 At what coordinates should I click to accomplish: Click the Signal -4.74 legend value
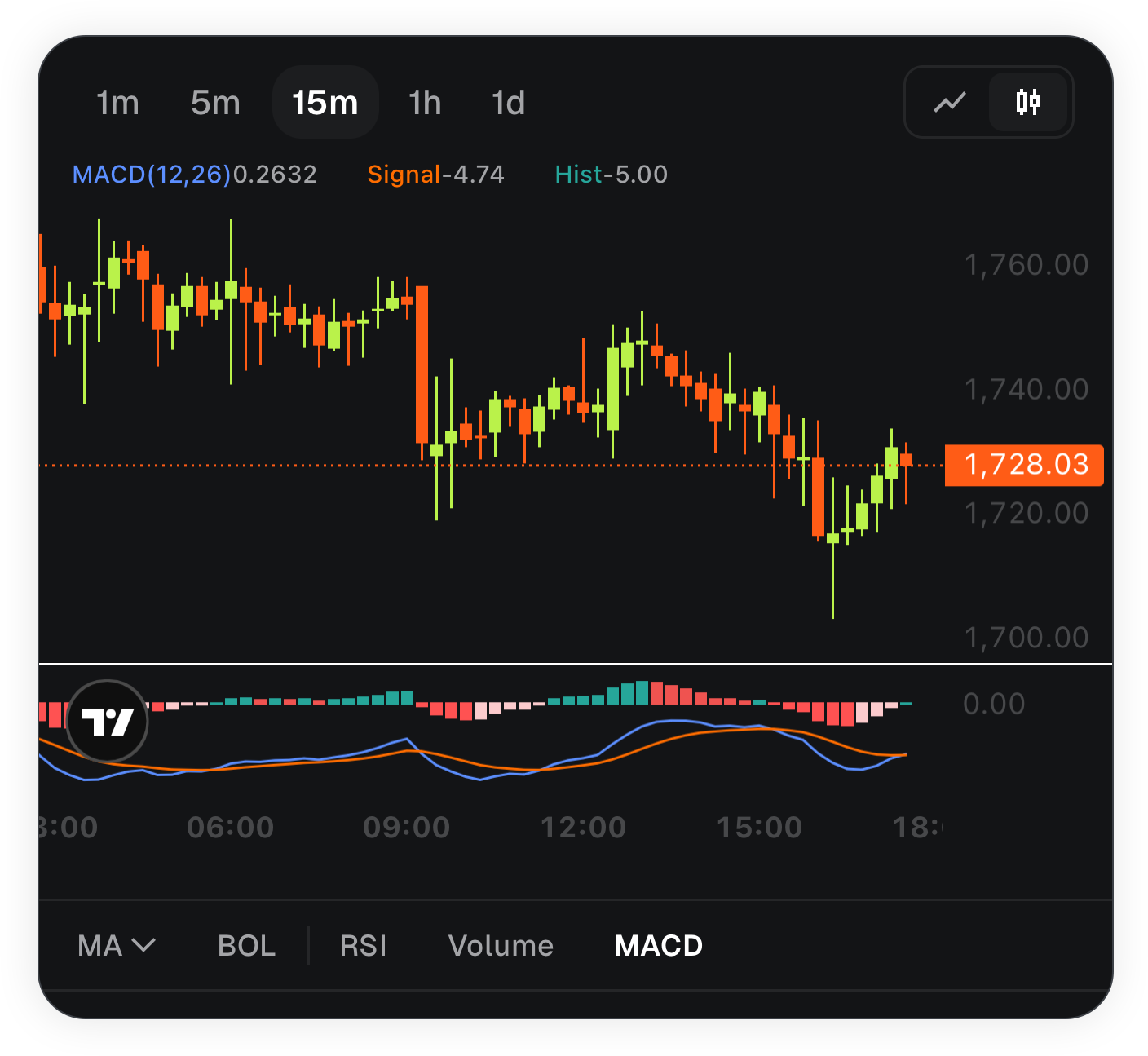click(x=435, y=174)
